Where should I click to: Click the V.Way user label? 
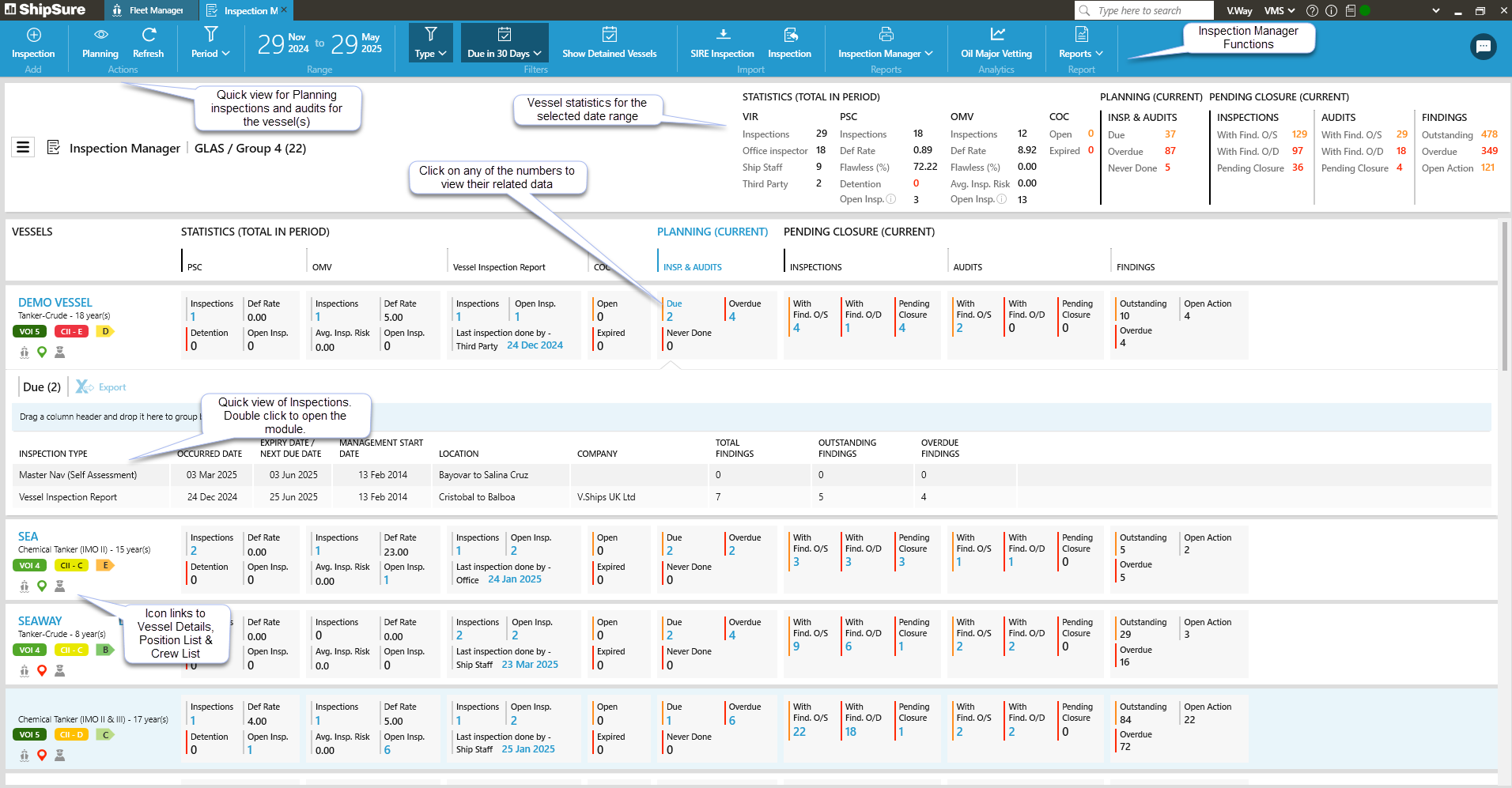[1239, 10]
